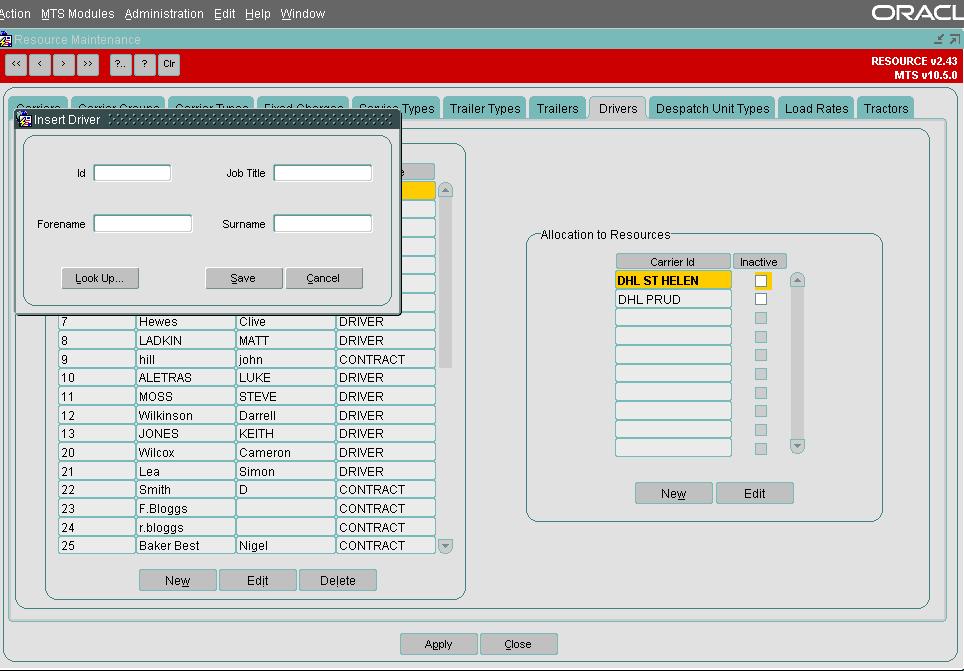Screen dimensions: 964x671
Task: Toggle Inactive checkbox for DHL PRUD
Action: (x=761, y=300)
